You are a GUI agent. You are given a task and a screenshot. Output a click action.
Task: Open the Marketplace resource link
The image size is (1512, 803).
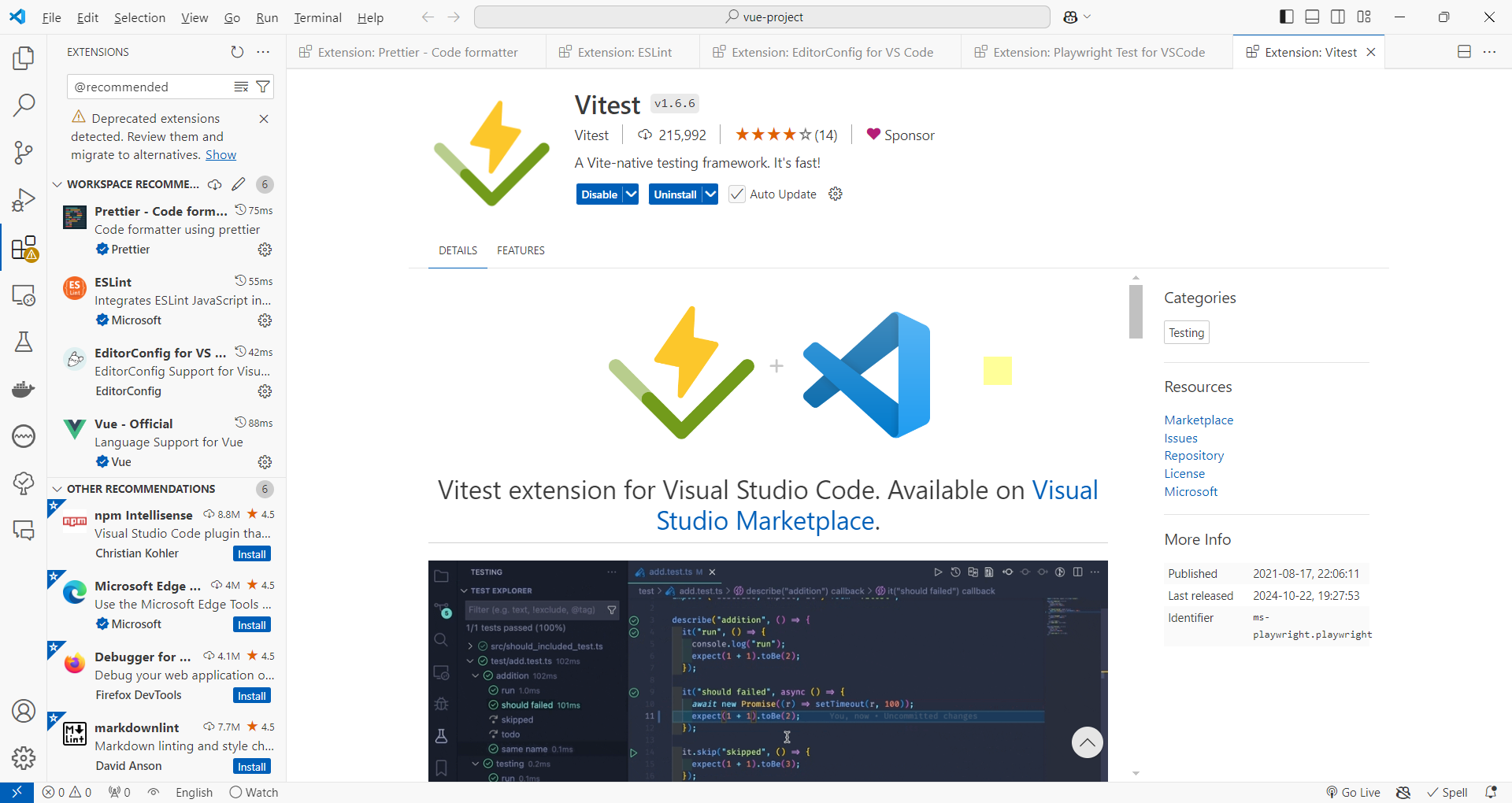[x=1199, y=420]
